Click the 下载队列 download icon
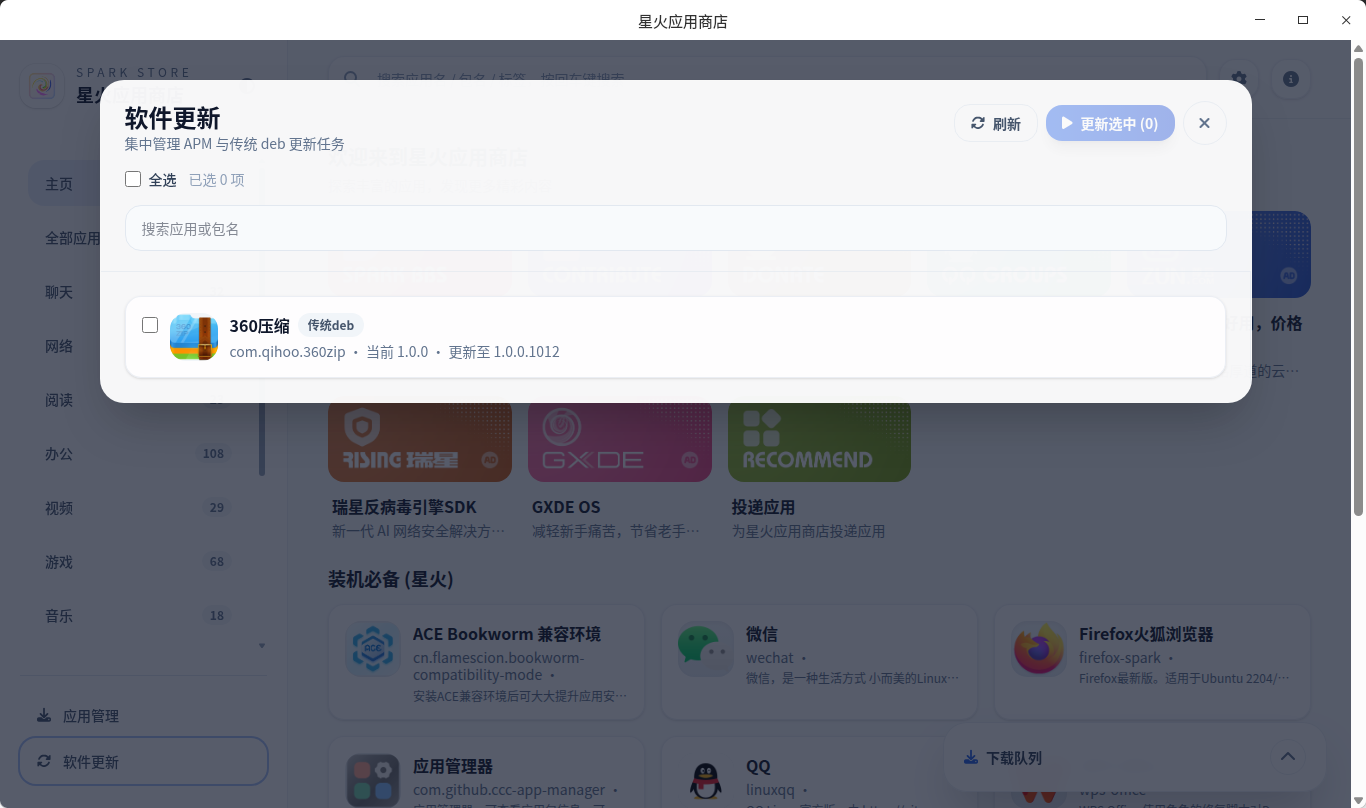The image size is (1366, 808). (969, 757)
